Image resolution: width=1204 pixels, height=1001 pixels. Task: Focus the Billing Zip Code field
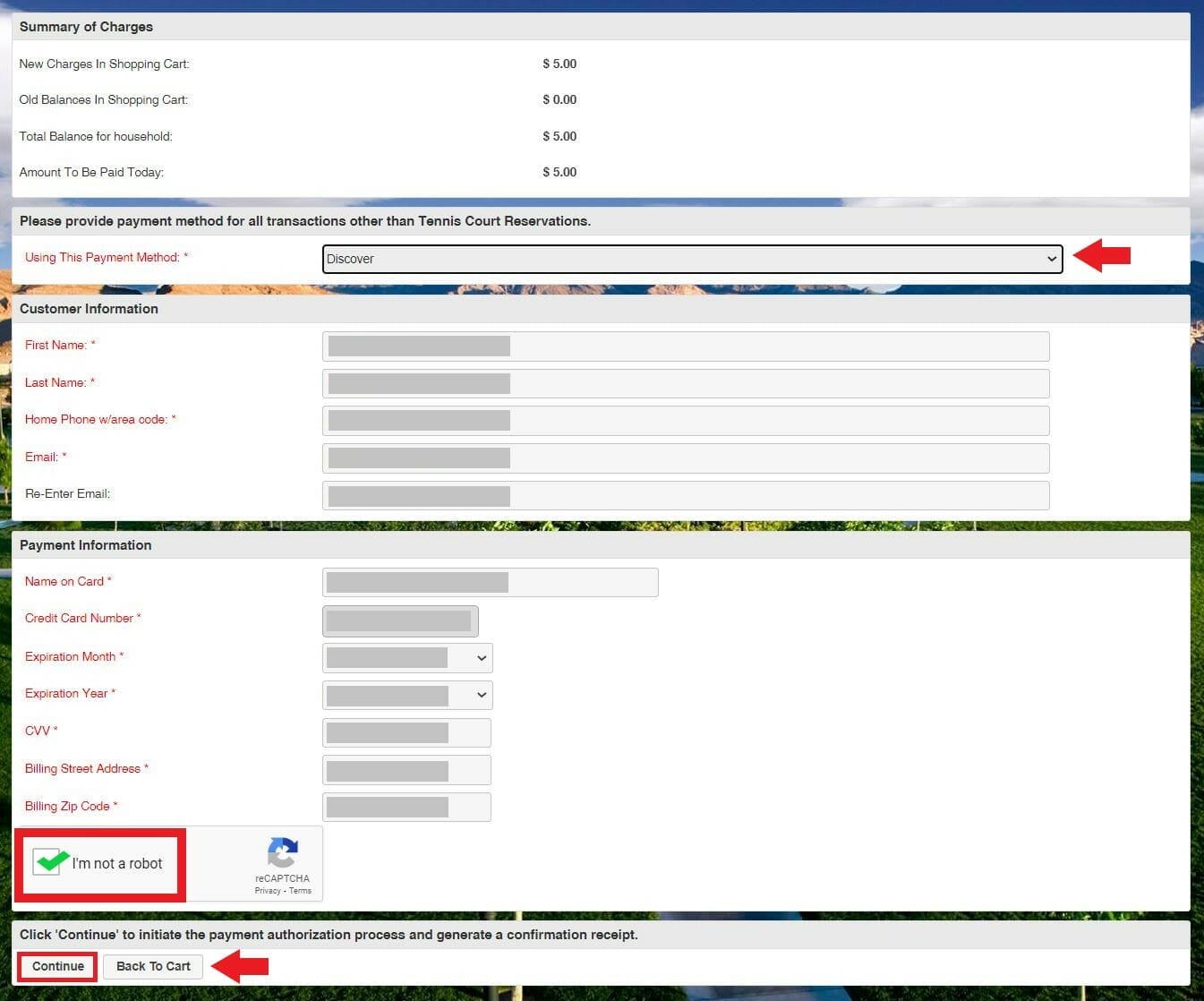tap(406, 808)
